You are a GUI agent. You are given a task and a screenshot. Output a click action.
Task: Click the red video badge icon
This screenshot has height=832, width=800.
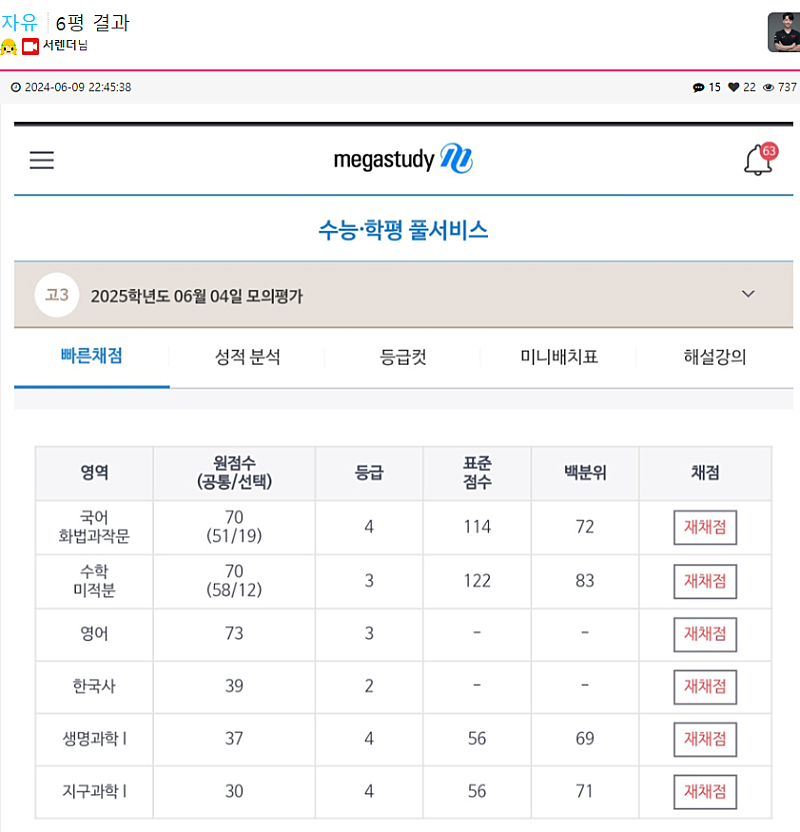click(31, 47)
